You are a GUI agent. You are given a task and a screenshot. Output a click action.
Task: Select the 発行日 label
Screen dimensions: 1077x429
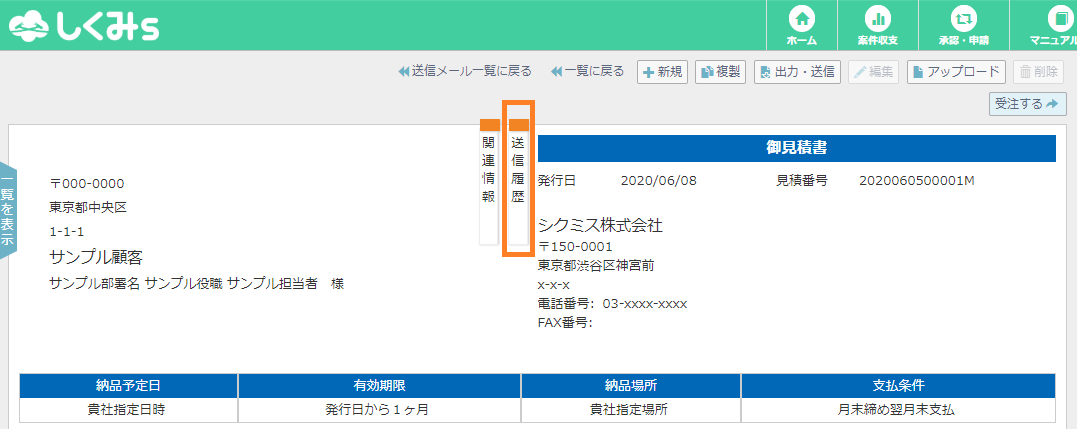[557, 181]
